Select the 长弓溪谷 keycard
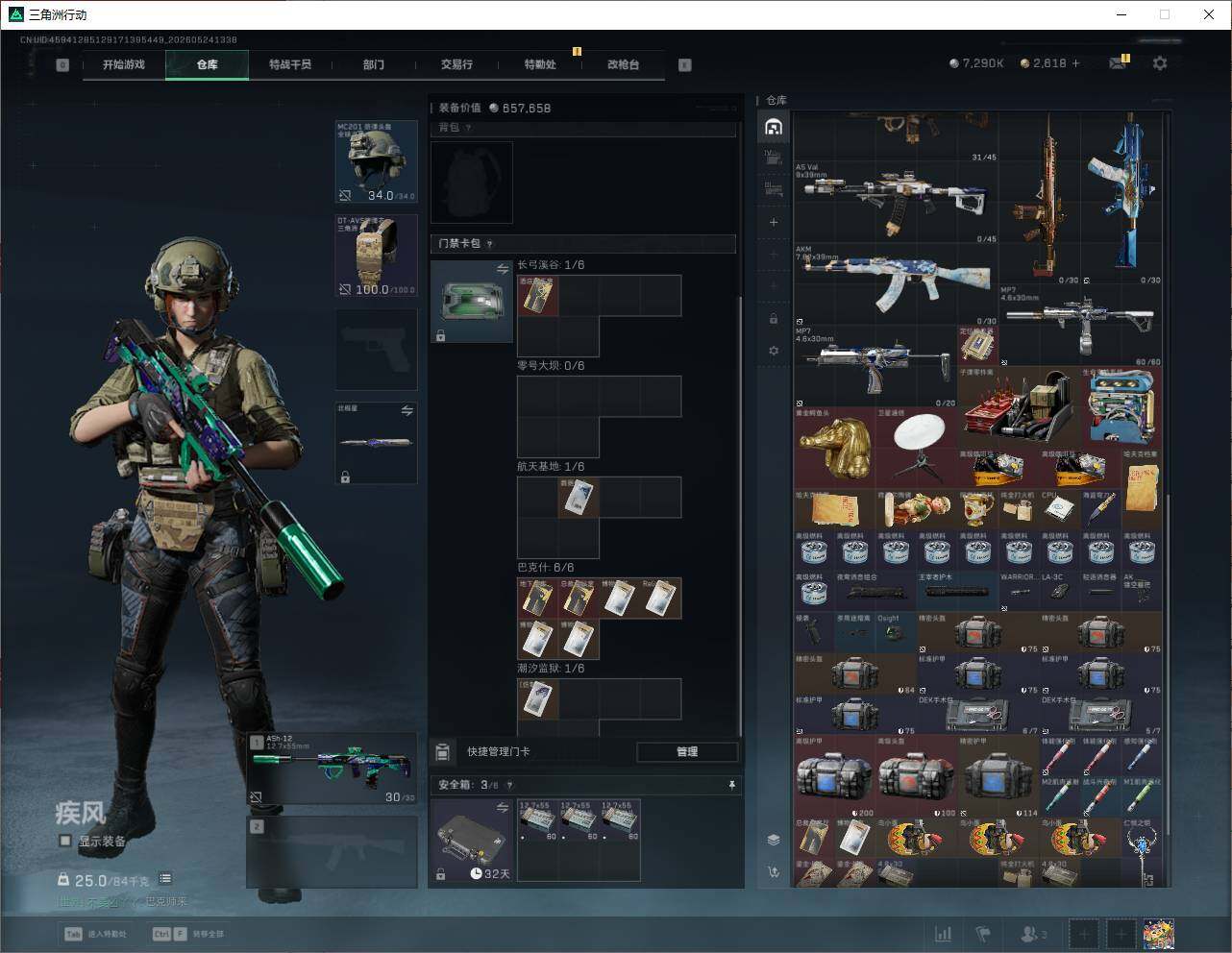The image size is (1232, 953). pyautogui.click(x=538, y=296)
